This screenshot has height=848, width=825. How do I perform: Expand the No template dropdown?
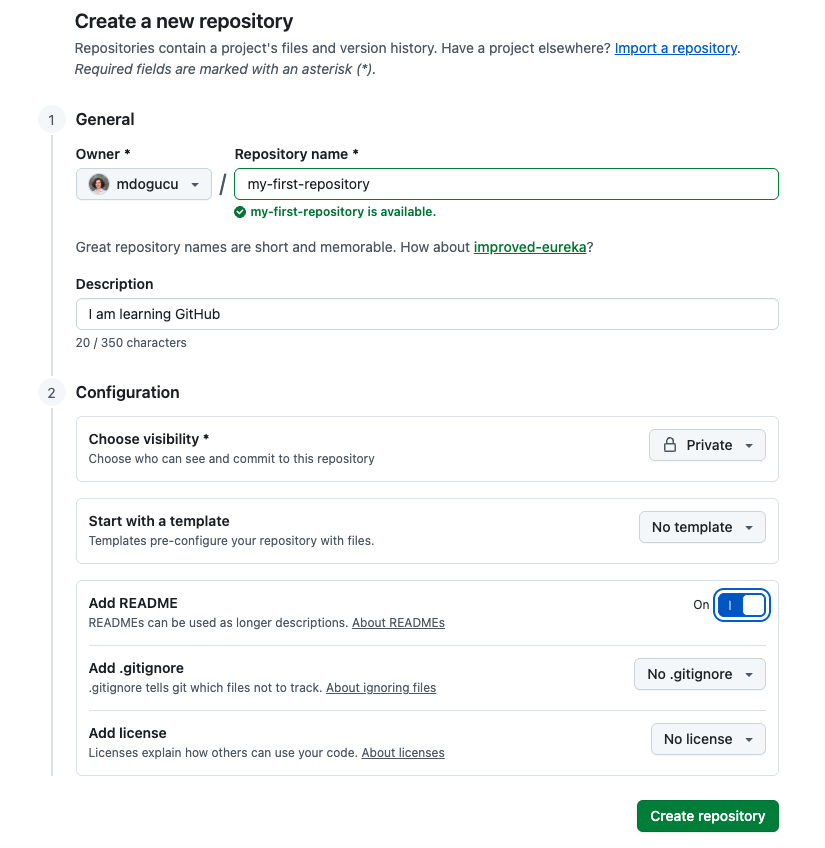pyautogui.click(x=702, y=527)
